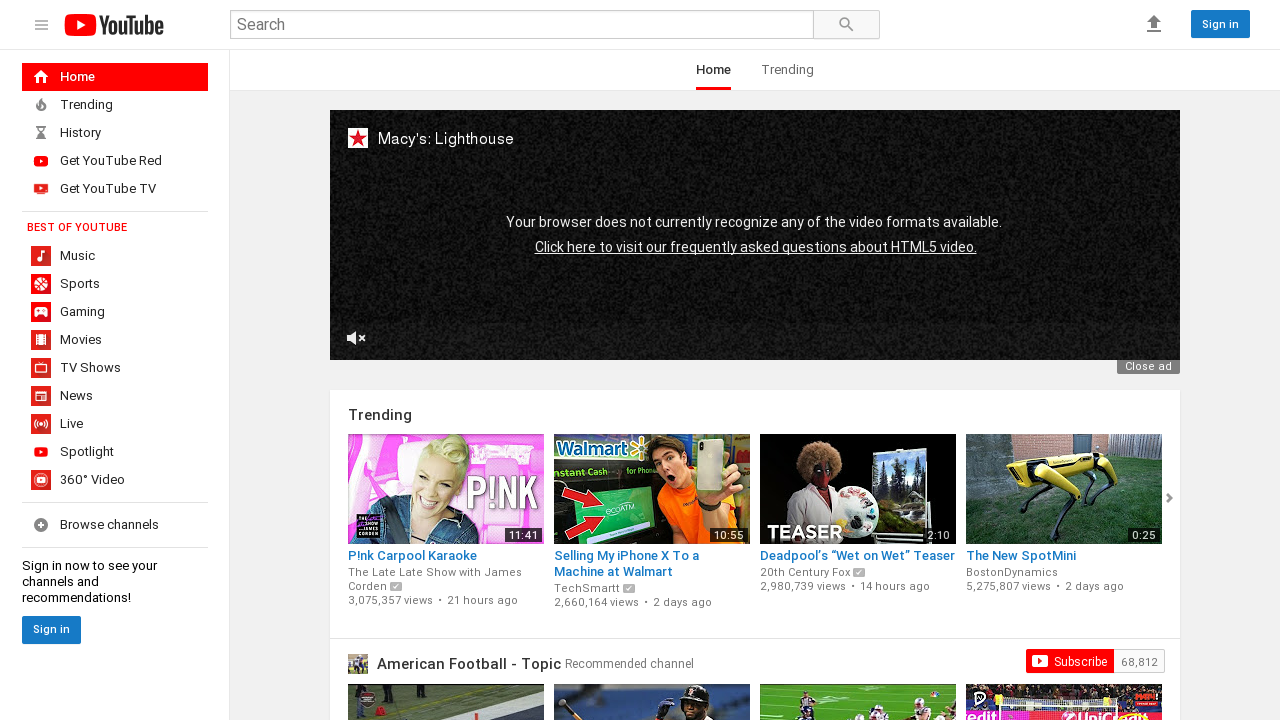This screenshot has width=1280, height=720.
Task: Focus the Search input field
Action: 522,25
